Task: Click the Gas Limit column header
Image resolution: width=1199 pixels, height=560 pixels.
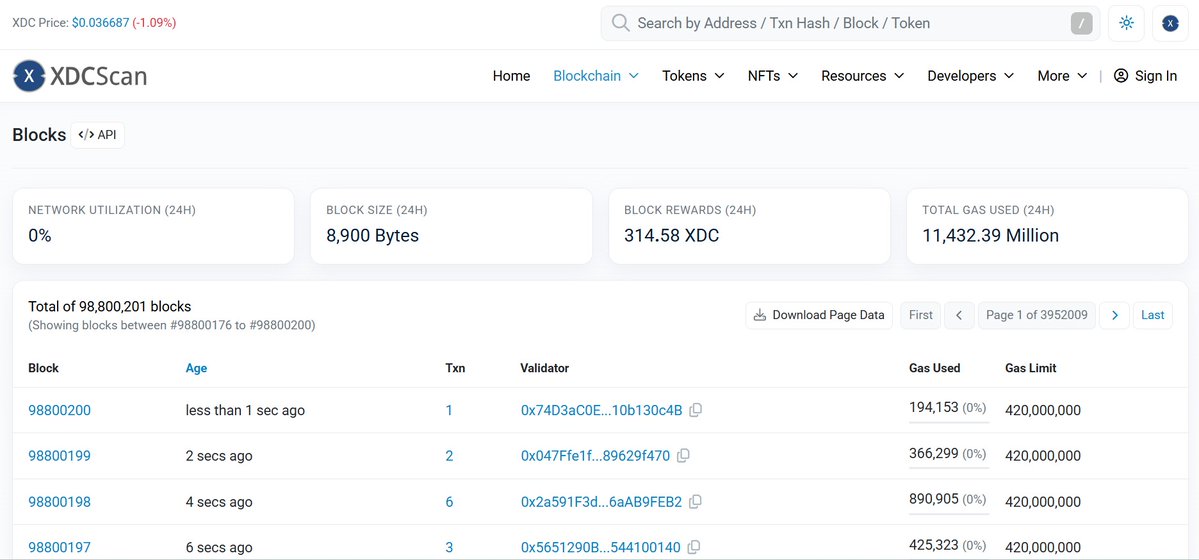Action: (1030, 368)
